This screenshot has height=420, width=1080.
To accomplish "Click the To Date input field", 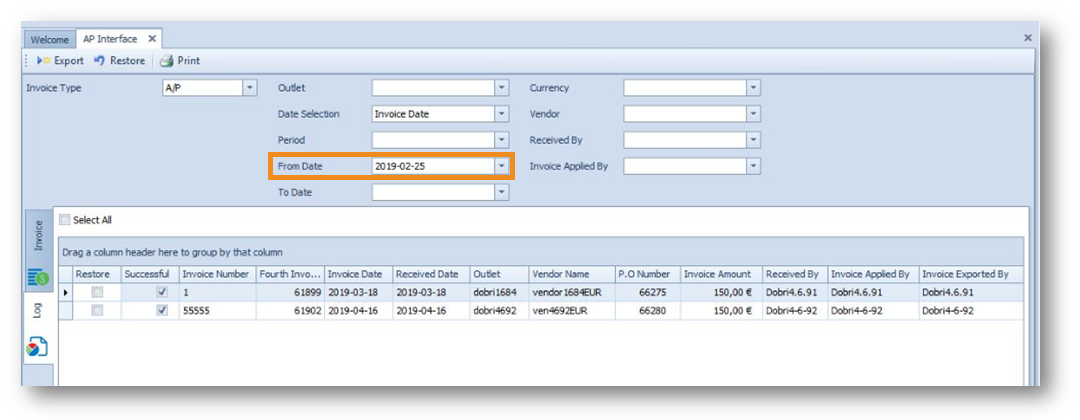I will pos(433,192).
